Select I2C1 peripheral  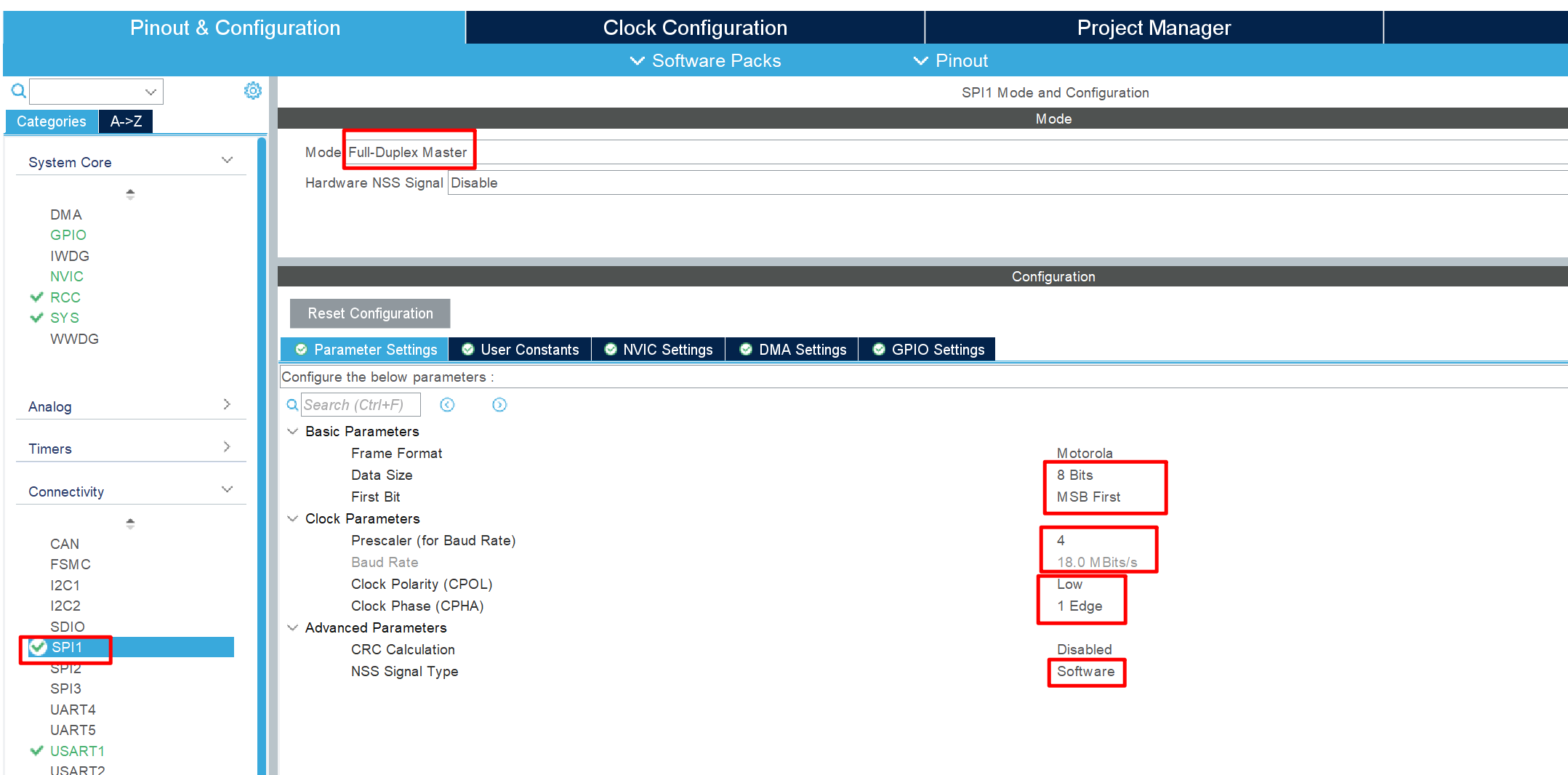pos(65,585)
